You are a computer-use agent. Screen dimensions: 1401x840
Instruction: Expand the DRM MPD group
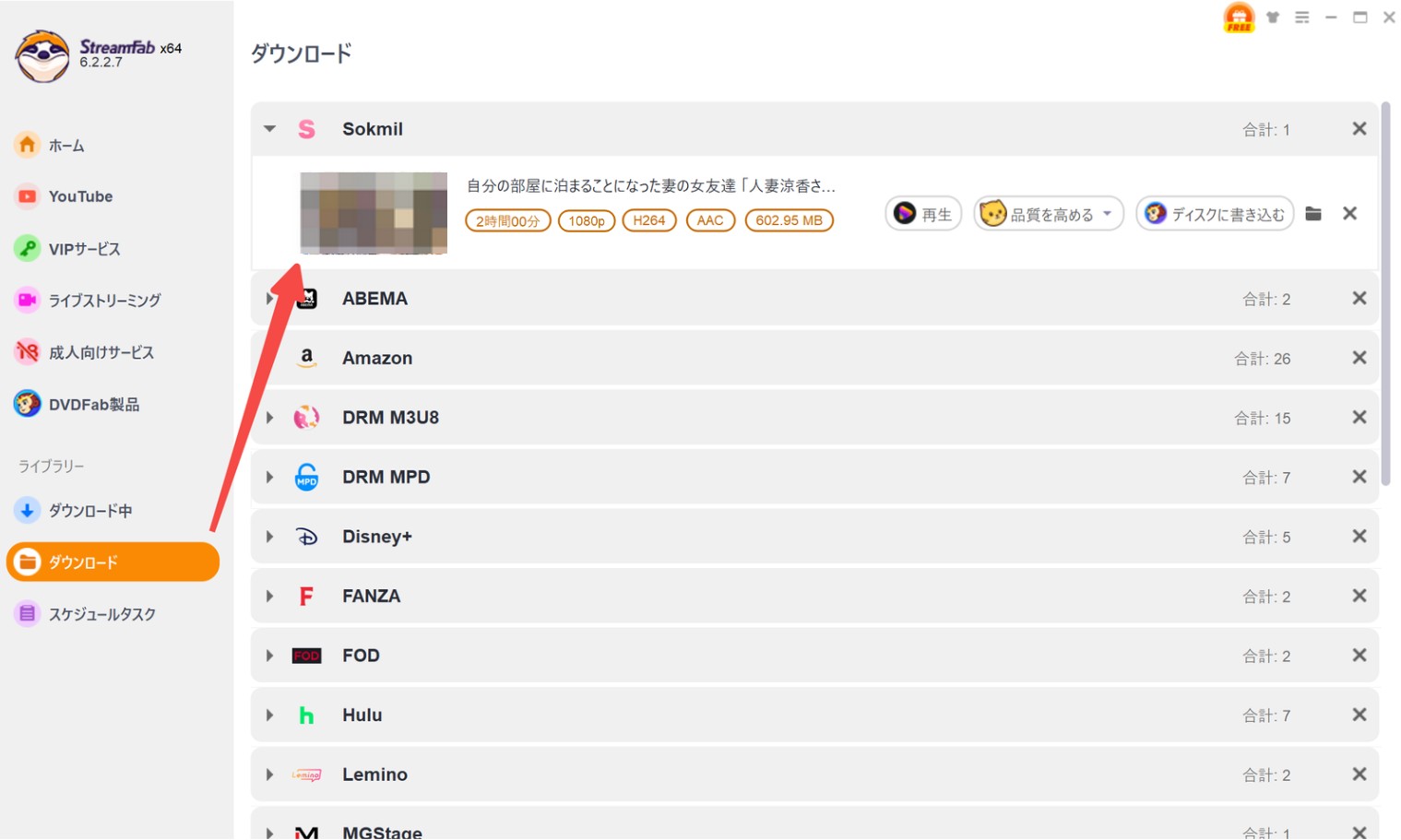269,477
